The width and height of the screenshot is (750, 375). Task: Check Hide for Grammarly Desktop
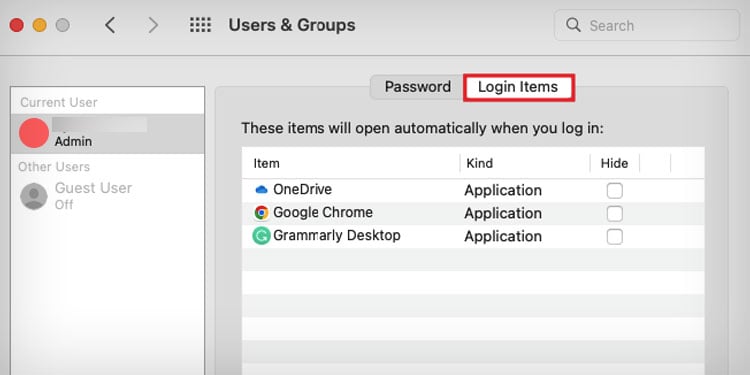coord(615,236)
